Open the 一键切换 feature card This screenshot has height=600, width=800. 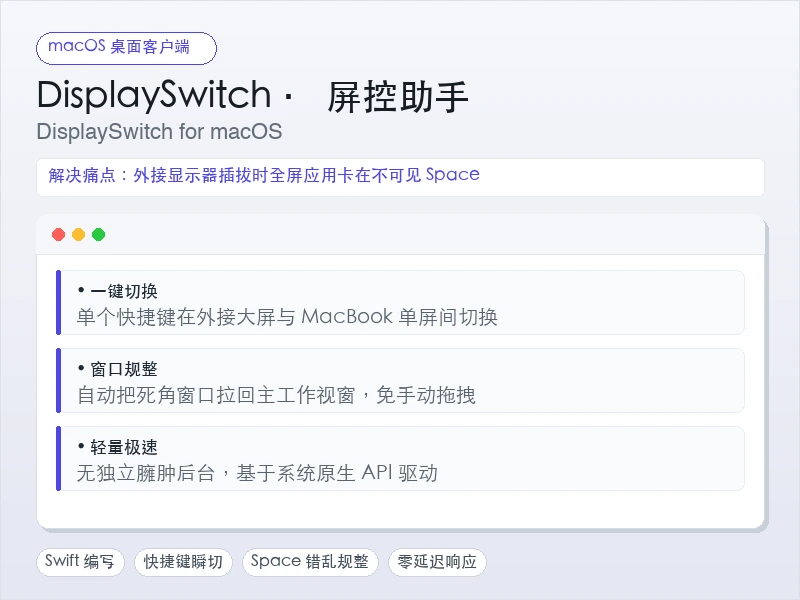point(400,303)
